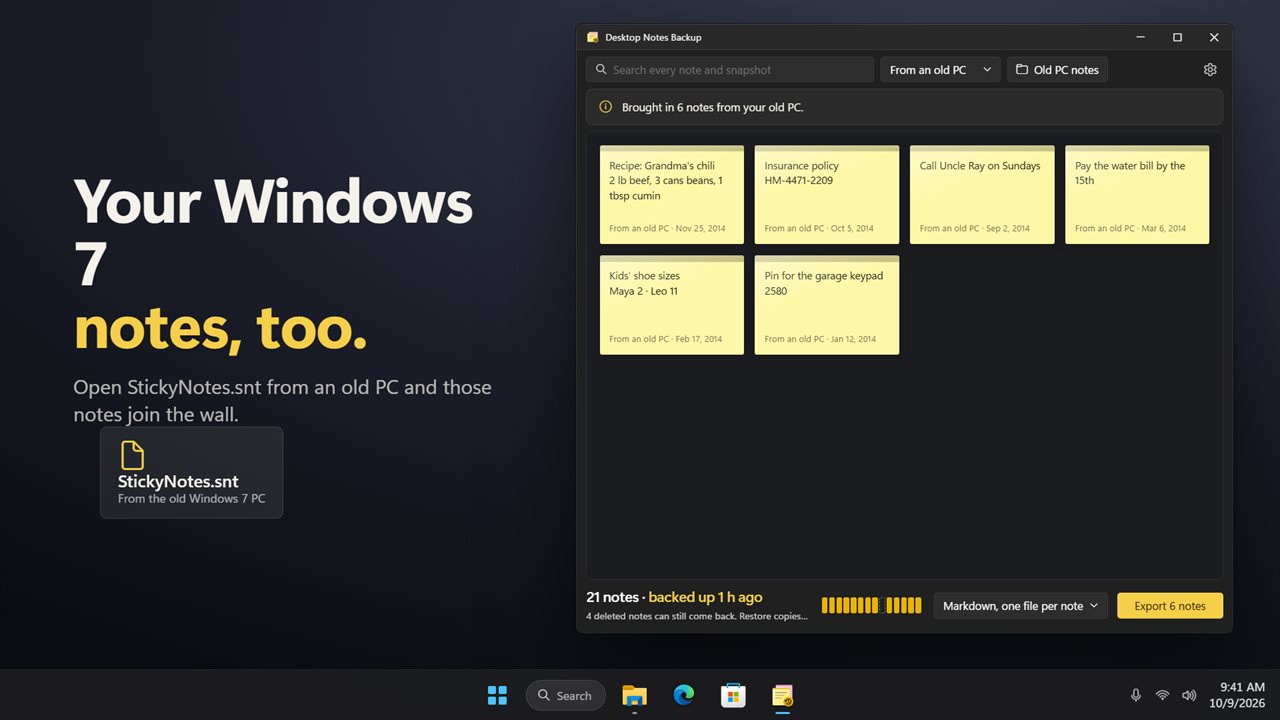Open the Insurance policy note
The height and width of the screenshot is (720, 1280).
click(x=827, y=195)
